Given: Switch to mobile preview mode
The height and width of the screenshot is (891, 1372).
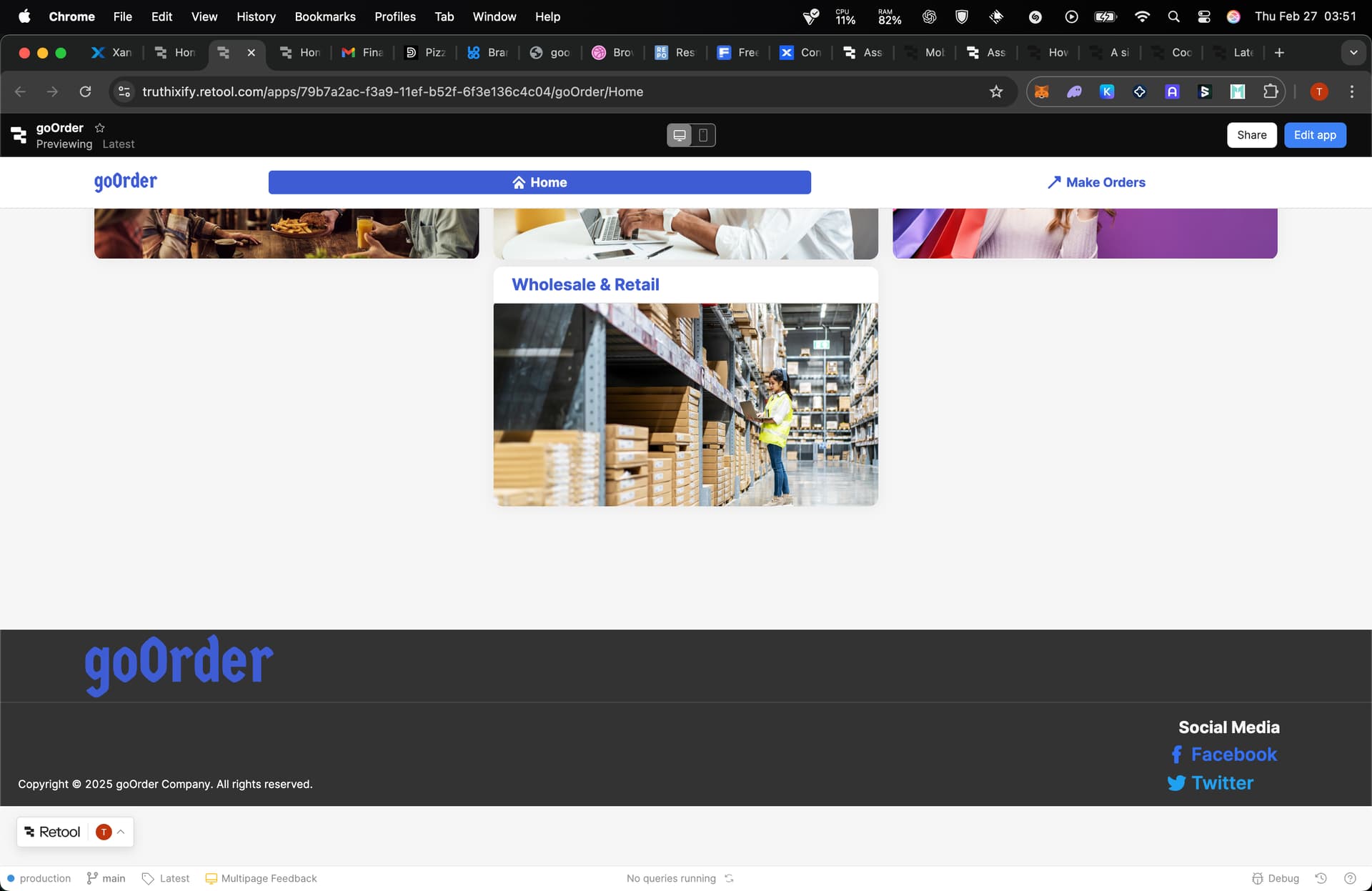Looking at the screenshot, I should click(703, 135).
